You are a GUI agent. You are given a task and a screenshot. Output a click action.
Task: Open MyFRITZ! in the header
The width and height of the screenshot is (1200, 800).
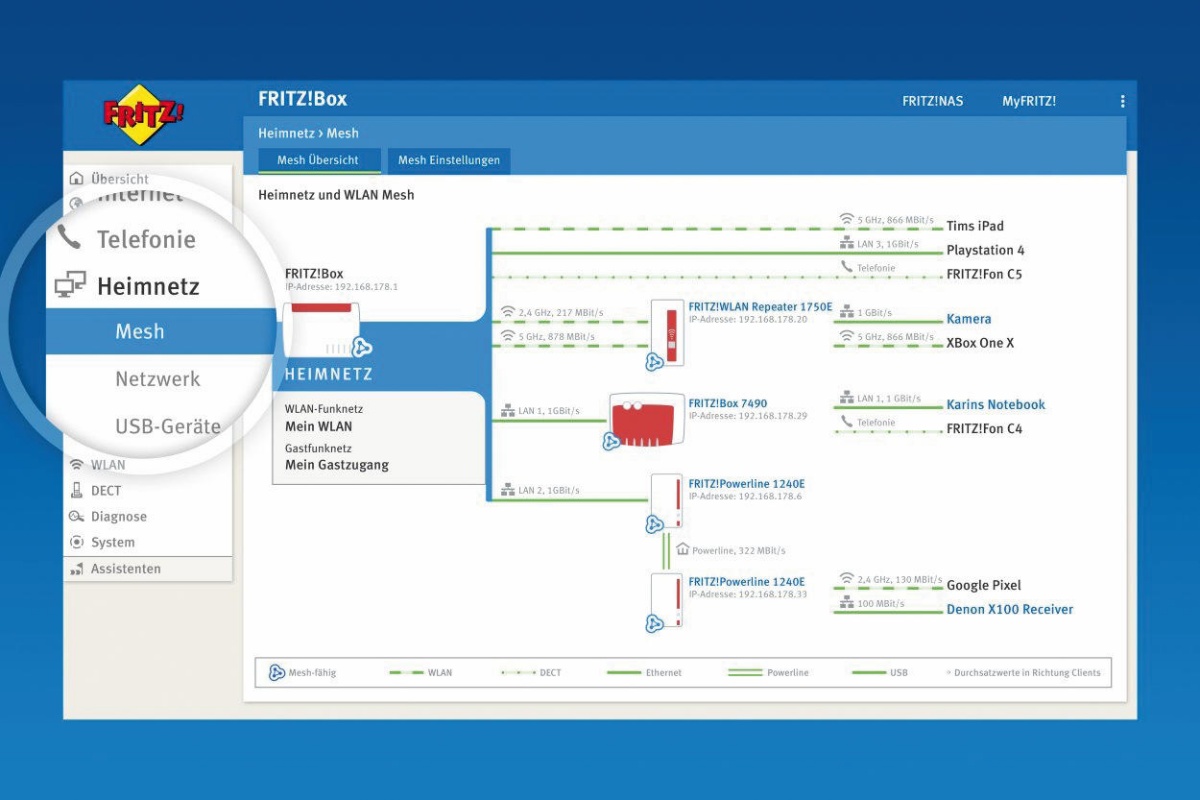tap(1029, 101)
